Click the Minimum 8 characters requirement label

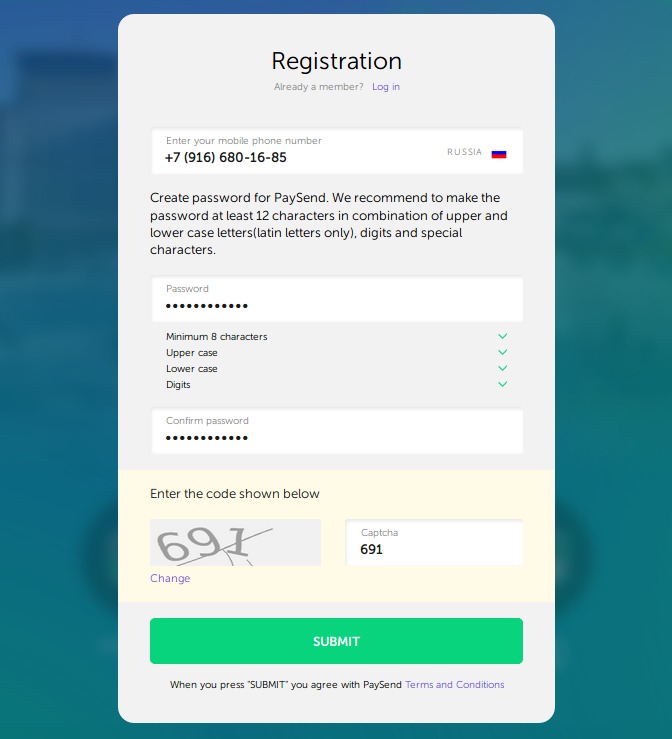point(216,337)
